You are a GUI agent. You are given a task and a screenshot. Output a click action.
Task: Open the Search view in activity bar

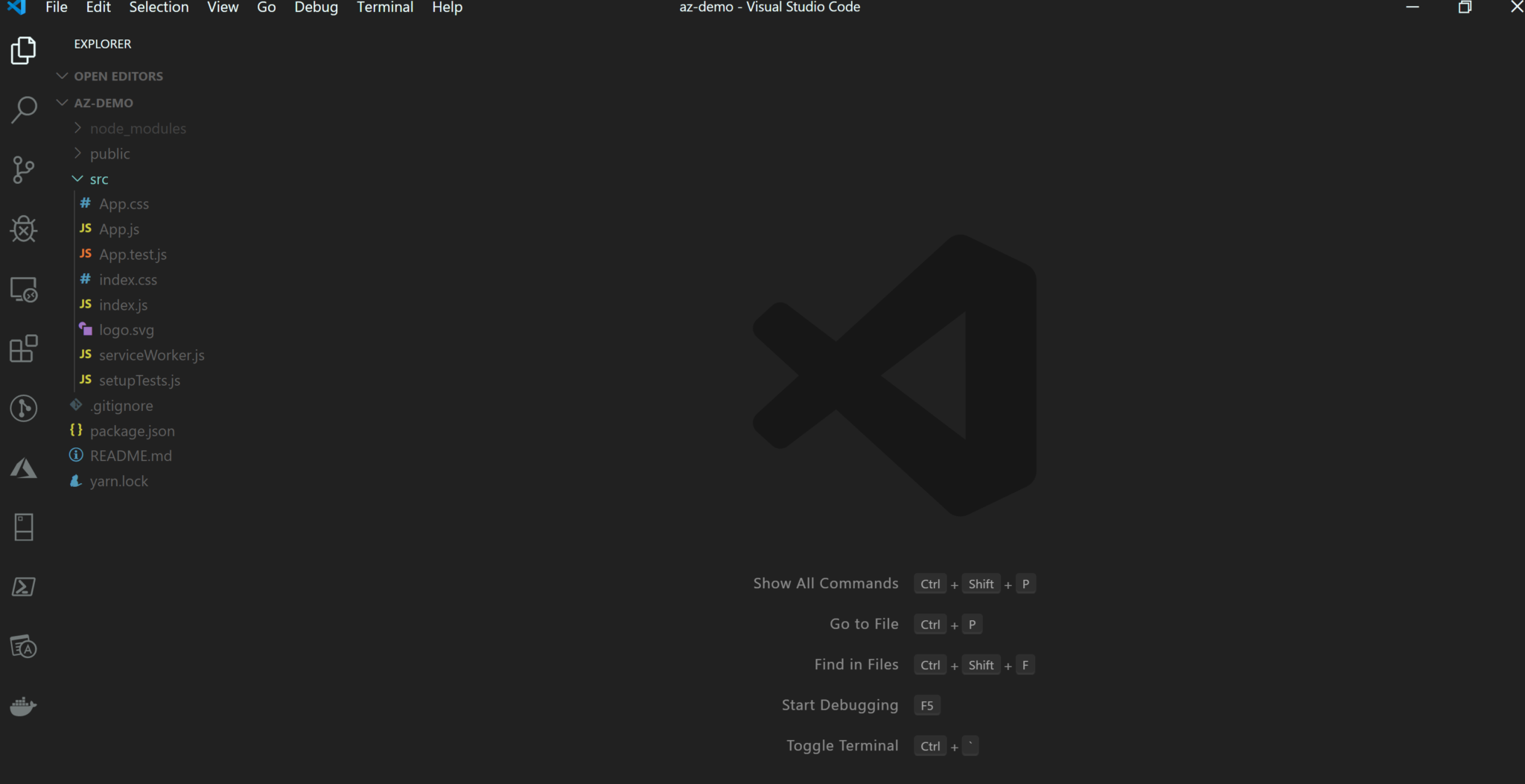(x=24, y=110)
